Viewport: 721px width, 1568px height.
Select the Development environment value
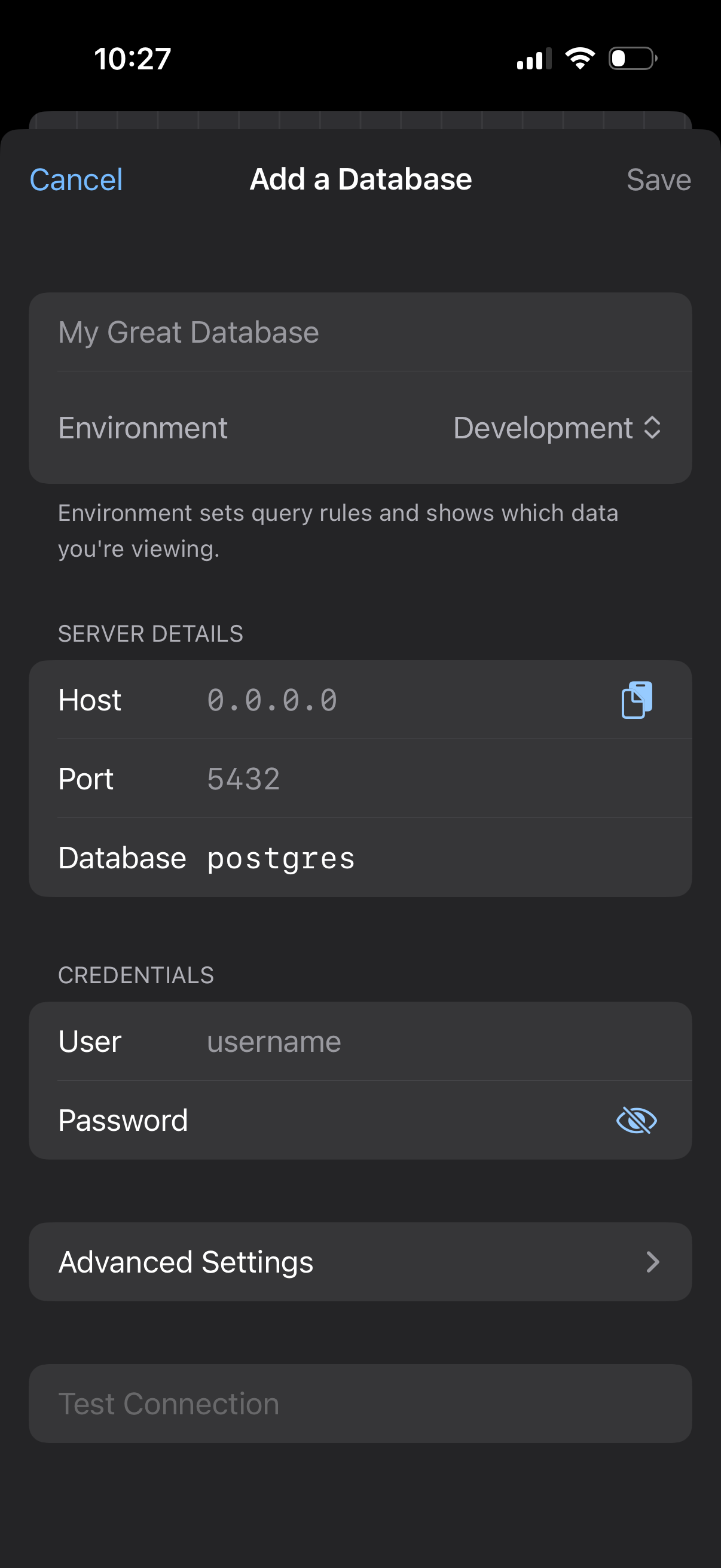(543, 428)
